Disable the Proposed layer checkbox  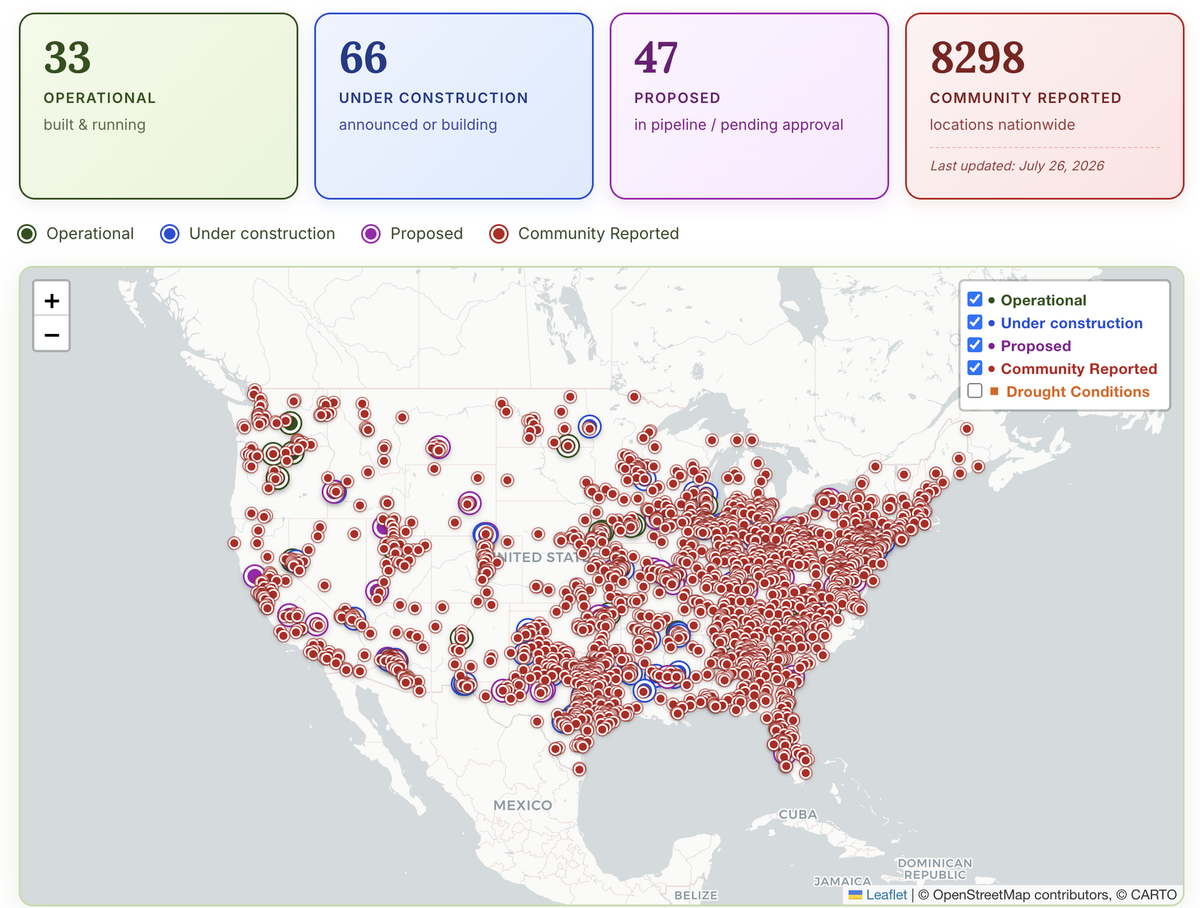point(975,345)
